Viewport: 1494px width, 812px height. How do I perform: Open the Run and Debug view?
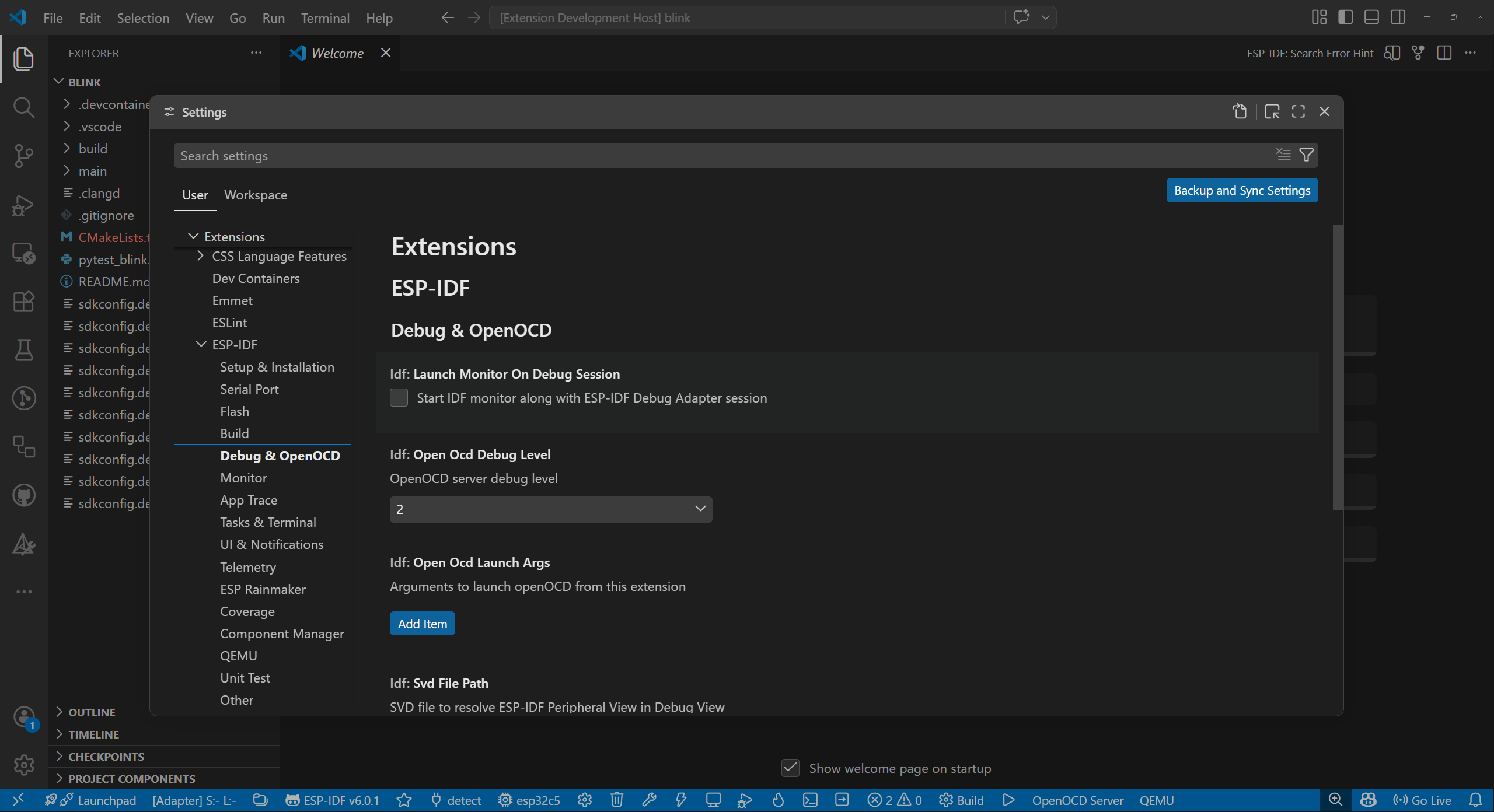(x=23, y=205)
